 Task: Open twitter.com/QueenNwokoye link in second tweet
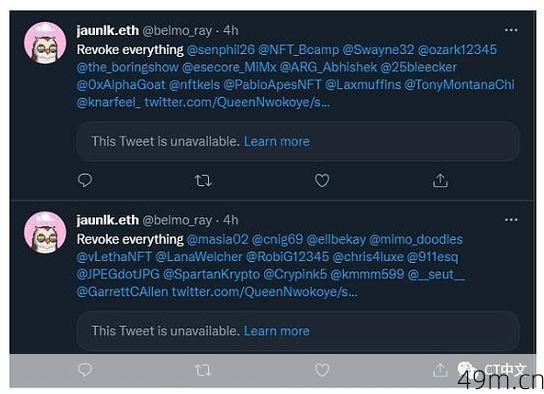point(265,292)
